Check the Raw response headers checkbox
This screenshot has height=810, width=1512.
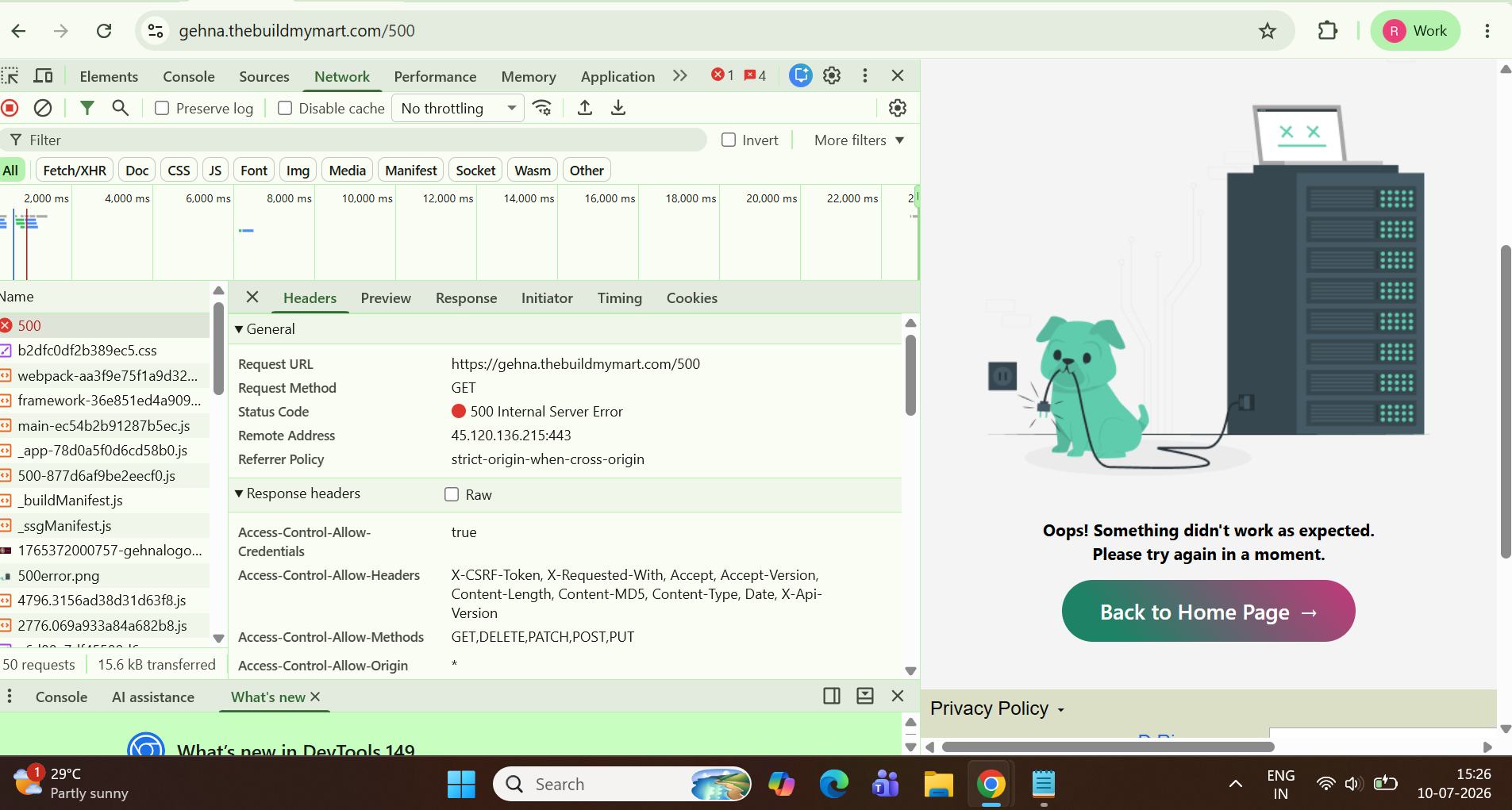[x=452, y=494]
